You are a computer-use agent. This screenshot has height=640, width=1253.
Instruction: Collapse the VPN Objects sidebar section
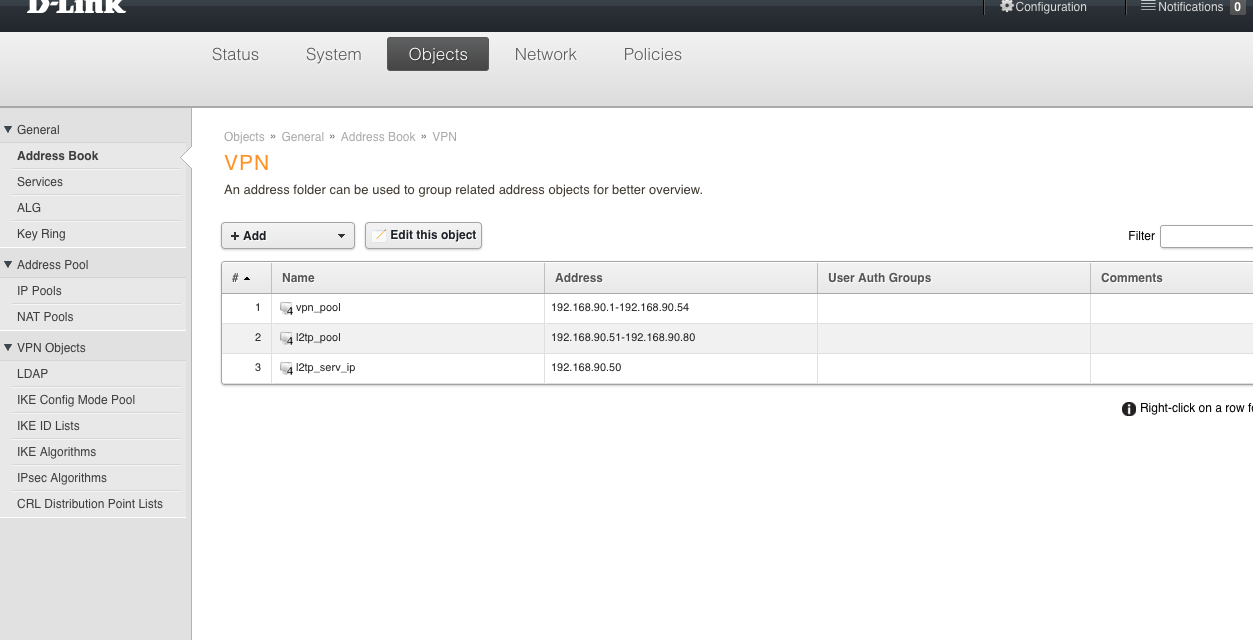(9, 348)
